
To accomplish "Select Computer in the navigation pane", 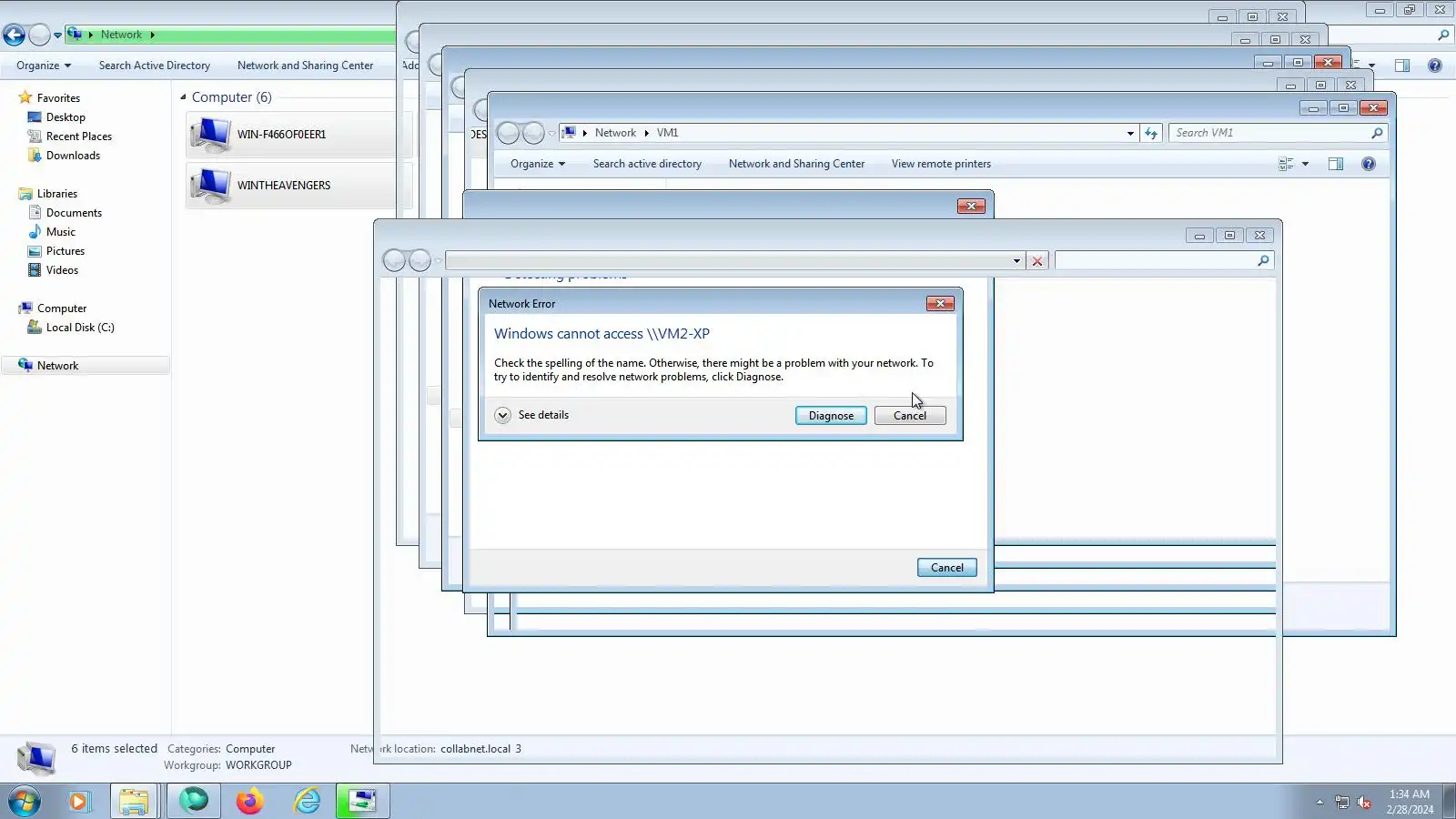I will pyautogui.click(x=62, y=308).
